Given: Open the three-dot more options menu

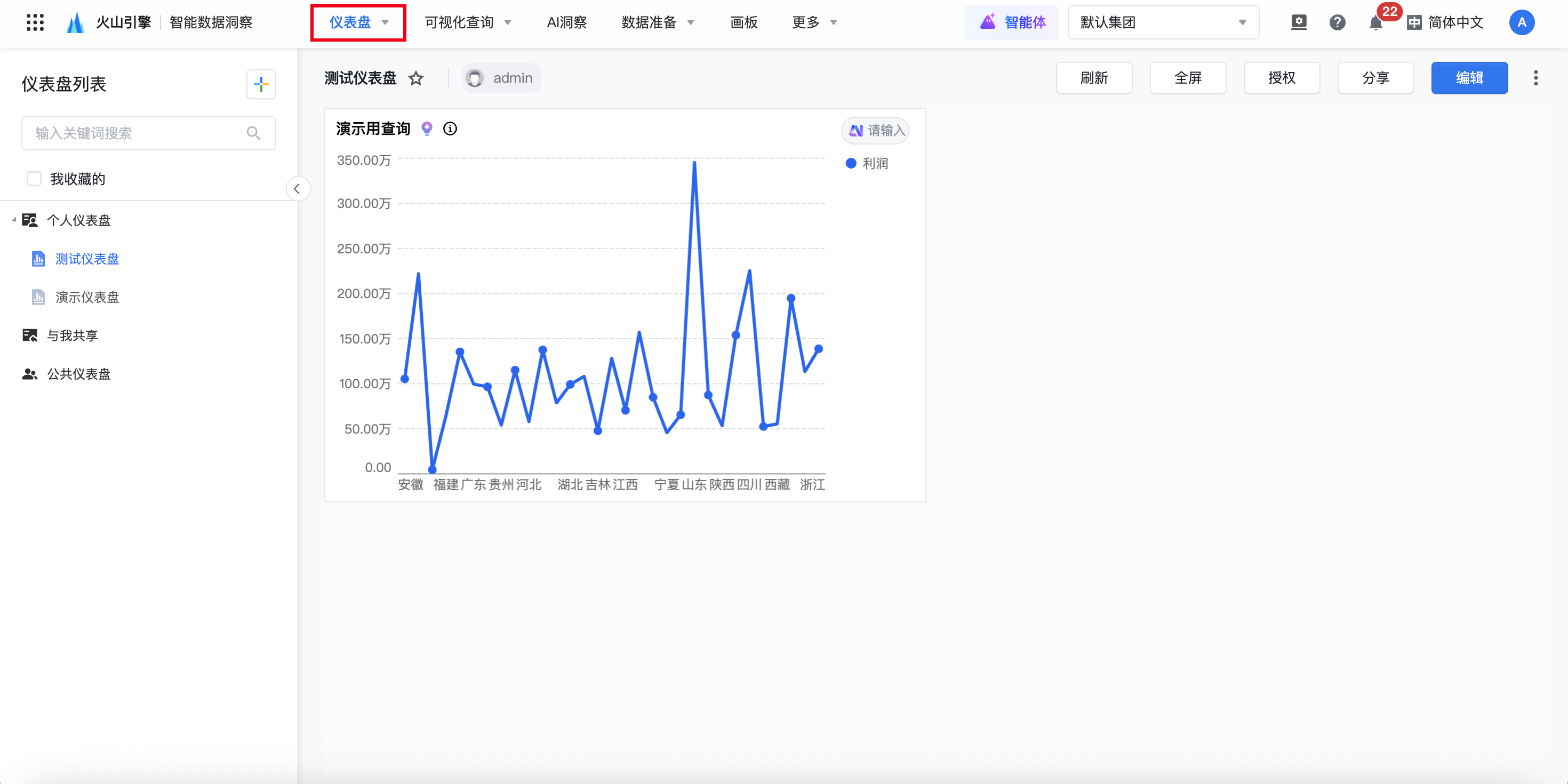Looking at the screenshot, I should click(1535, 78).
